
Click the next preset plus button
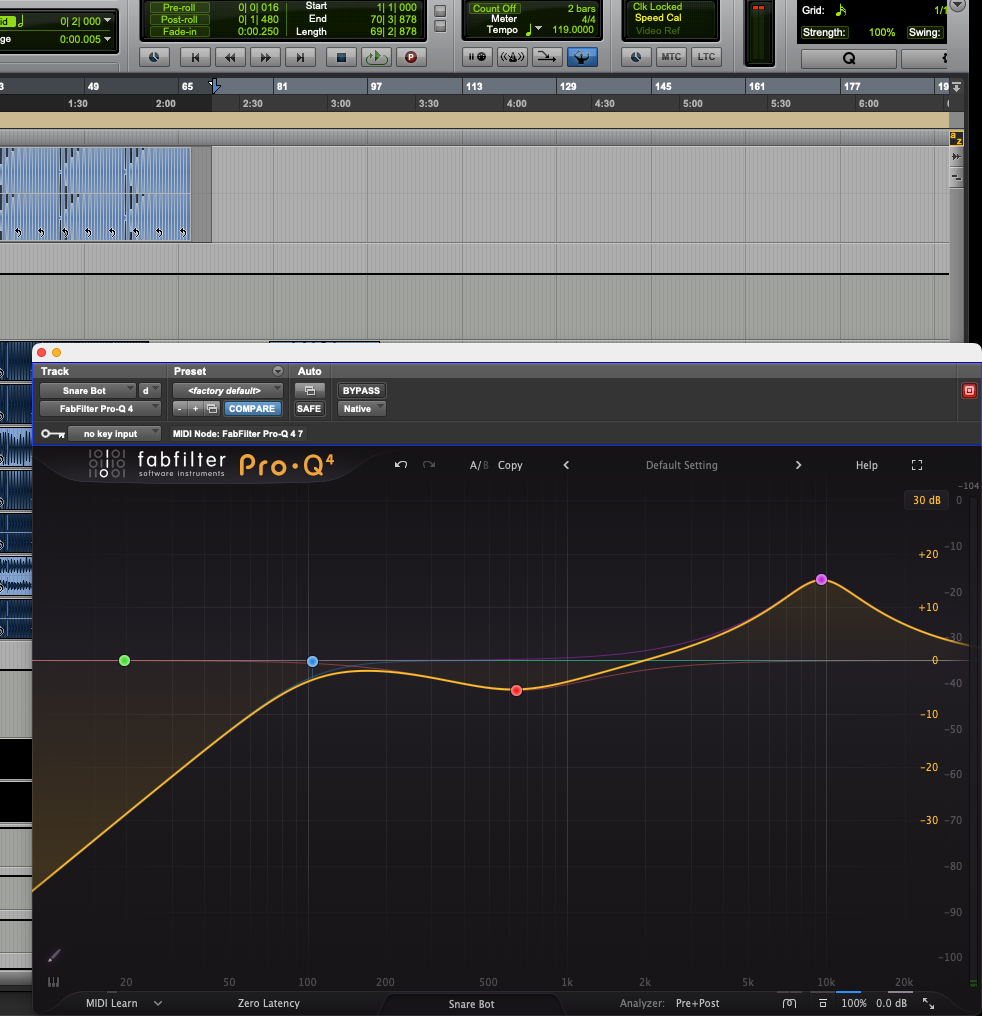(196, 409)
